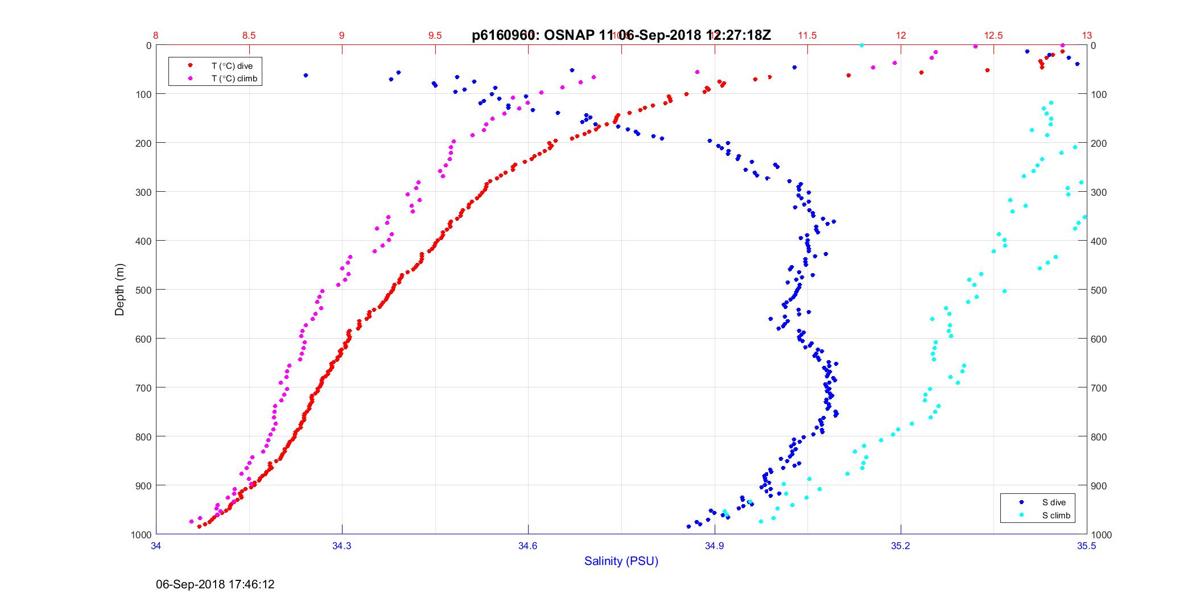Click depth tick 600 beside Depth (m) label
This screenshot has height=601, width=1200.
coord(143,339)
